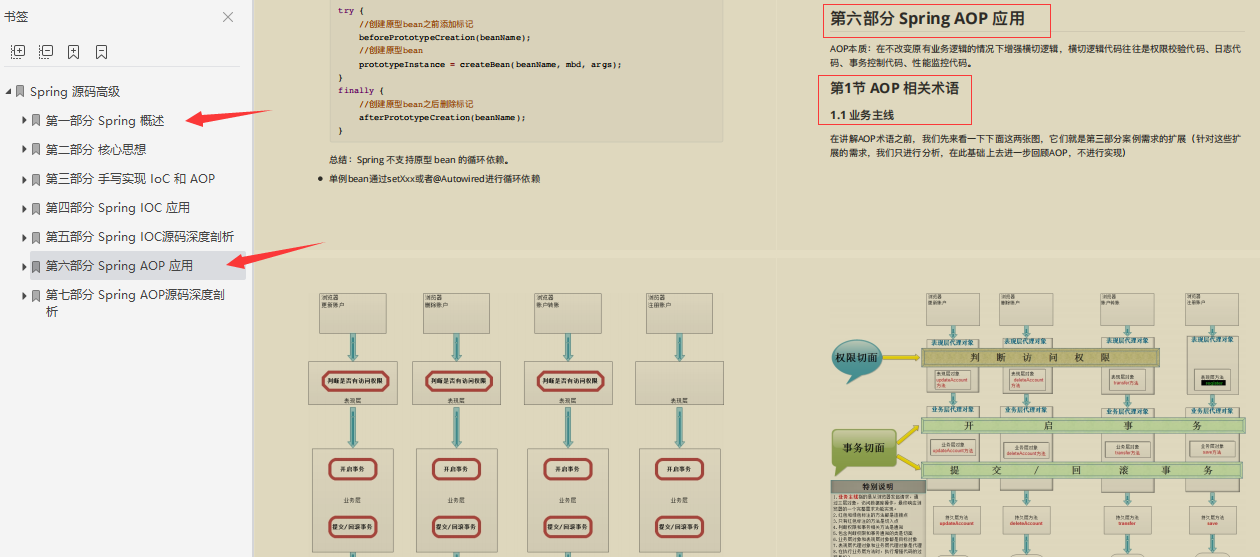Click the bookmark icon beside 第一部分 Spring 概述

(x=36, y=120)
